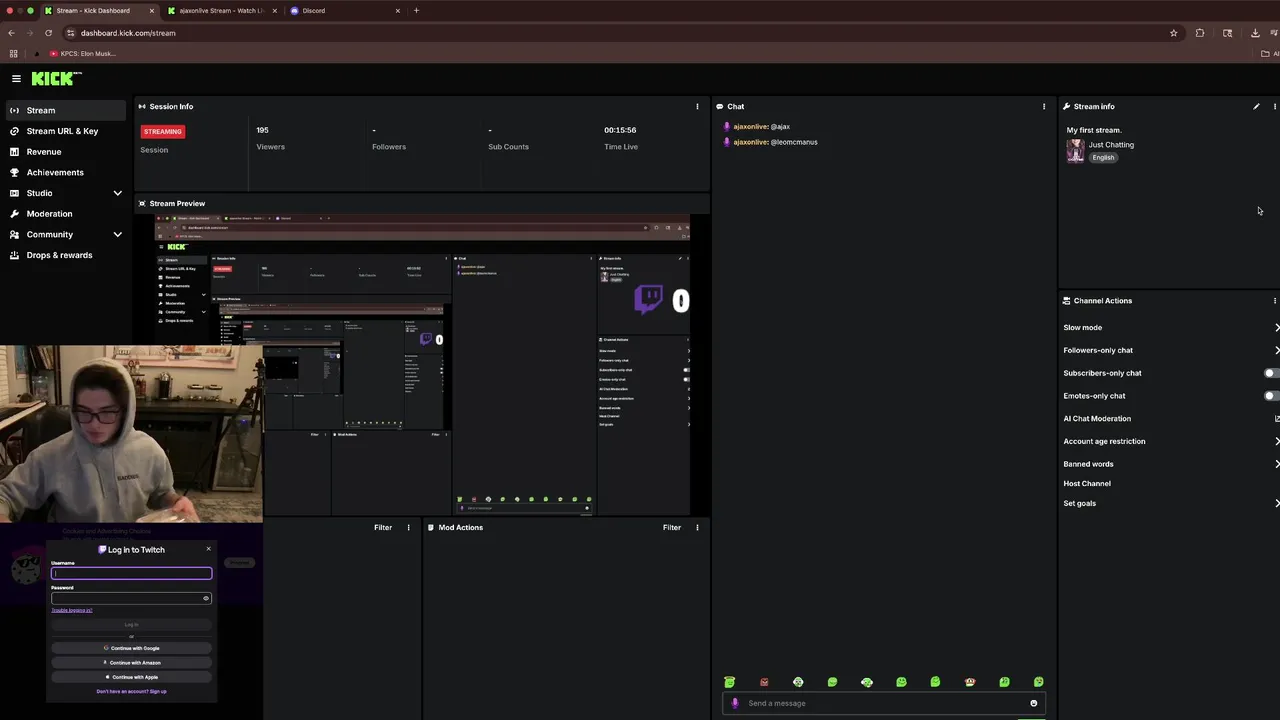Open the browser downloads icon
The width and height of the screenshot is (1280, 720).
(x=1255, y=33)
